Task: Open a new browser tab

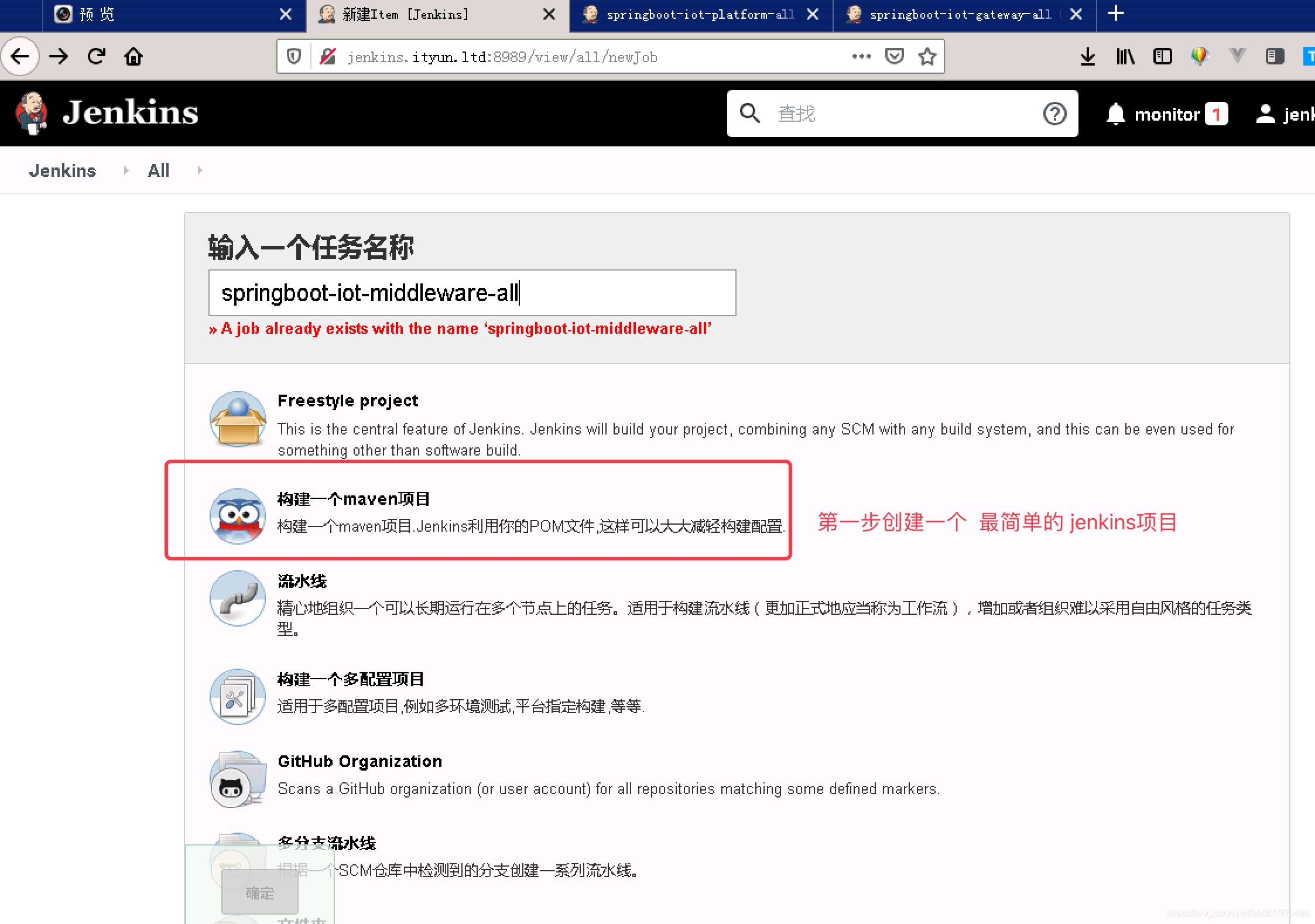Action: (1115, 13)
